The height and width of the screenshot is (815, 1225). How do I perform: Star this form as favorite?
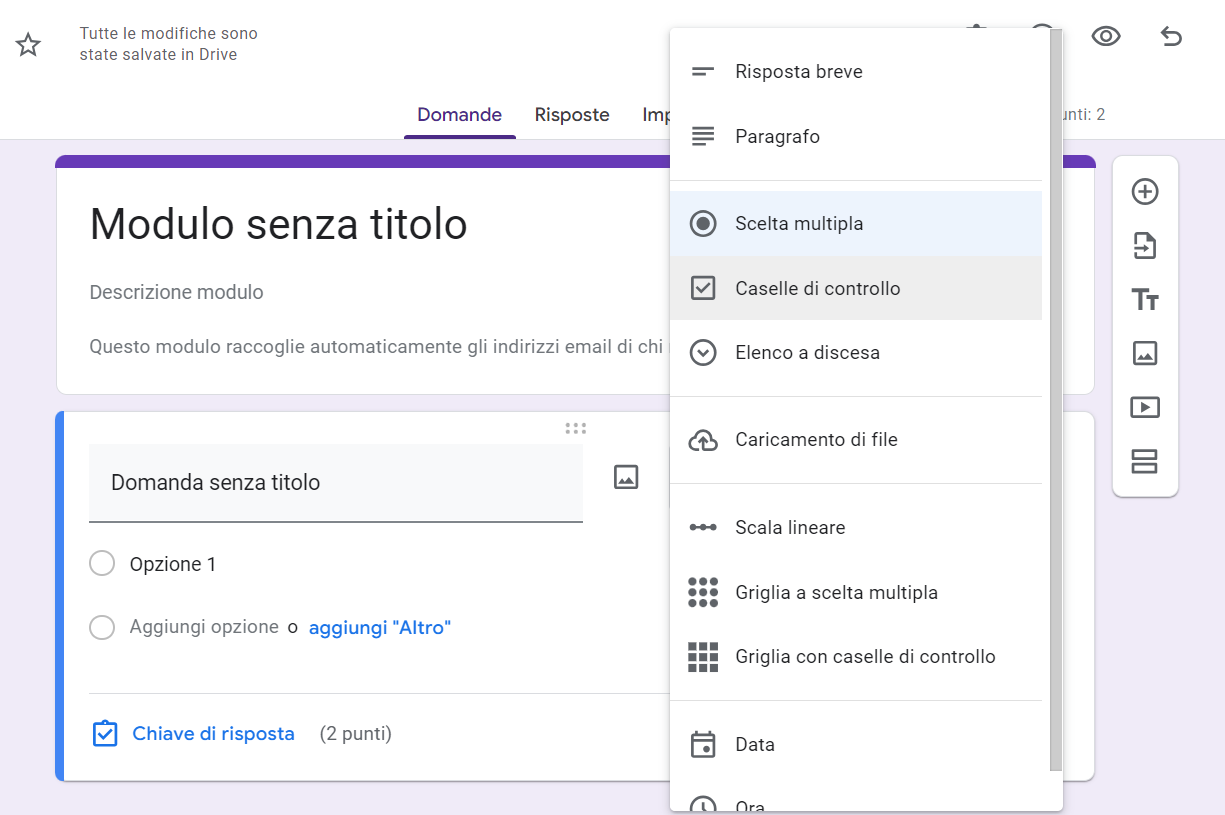(x=28, y=45)
